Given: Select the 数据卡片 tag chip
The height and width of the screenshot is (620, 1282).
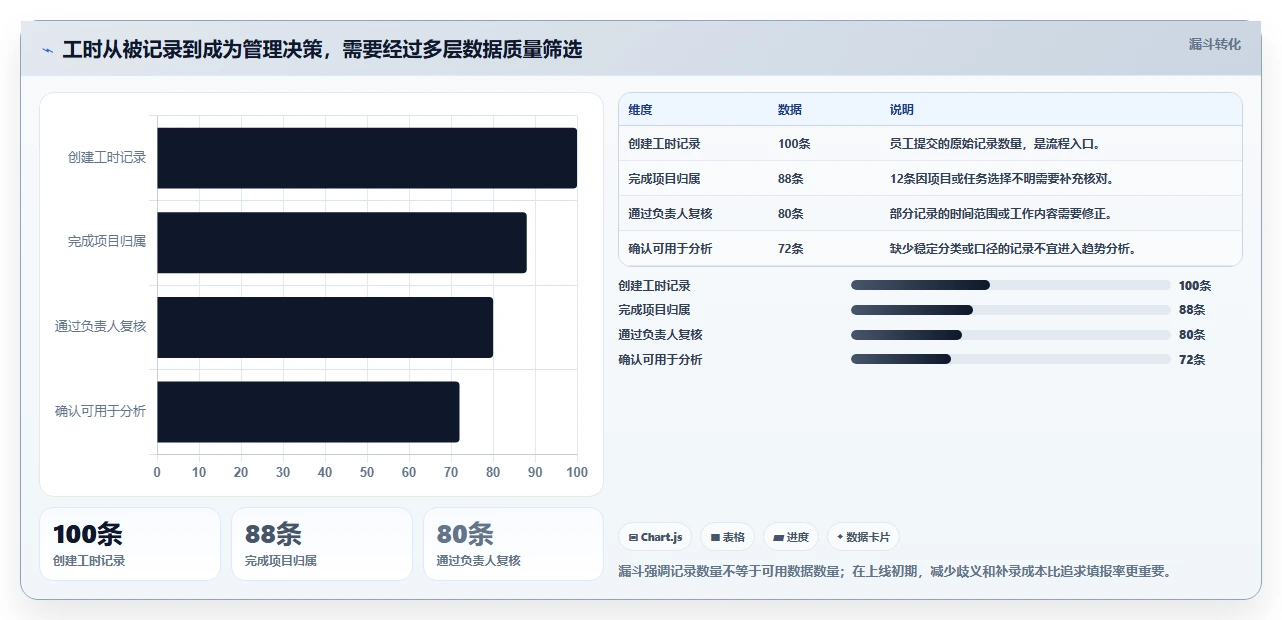Looking at the screenshot, I should [x=863, y=537].
